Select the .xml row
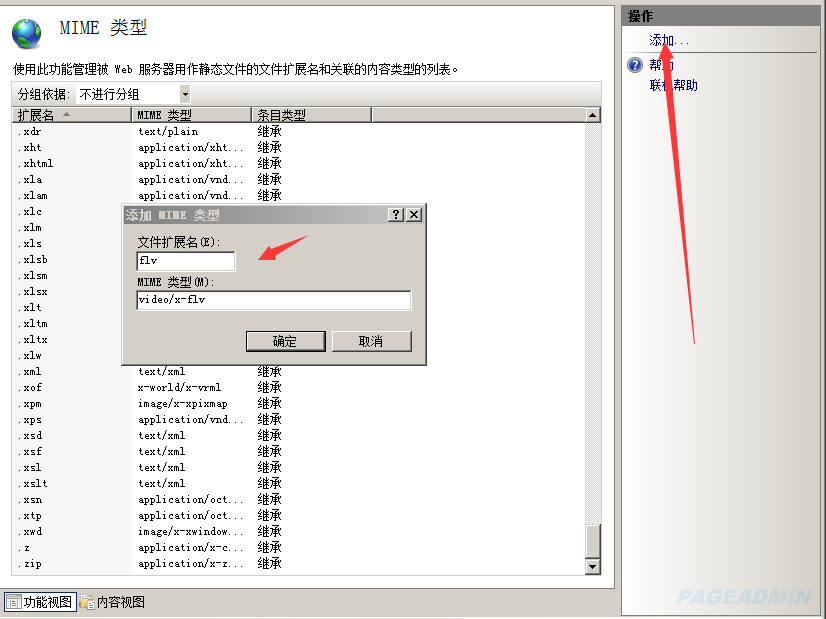The width and height of the screenshot is (826, 619). click(298, 372)
